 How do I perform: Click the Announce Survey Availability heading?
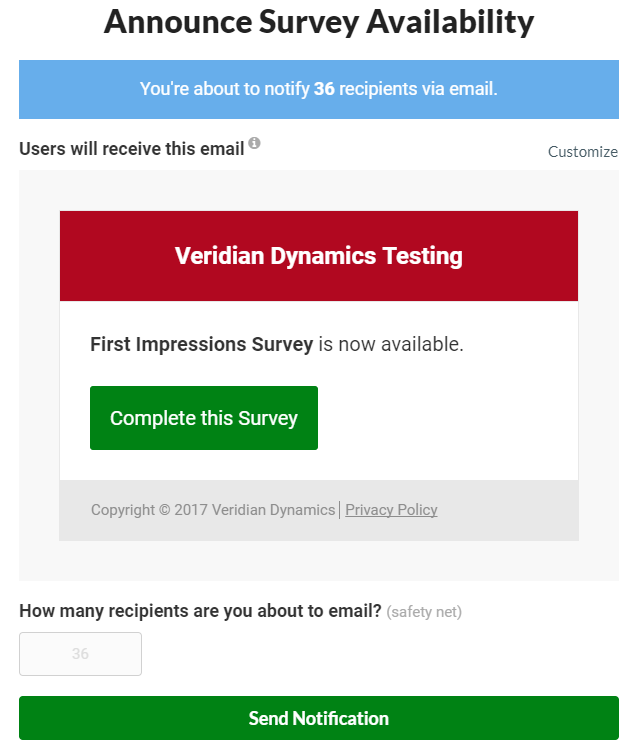(x=319, y=22)
